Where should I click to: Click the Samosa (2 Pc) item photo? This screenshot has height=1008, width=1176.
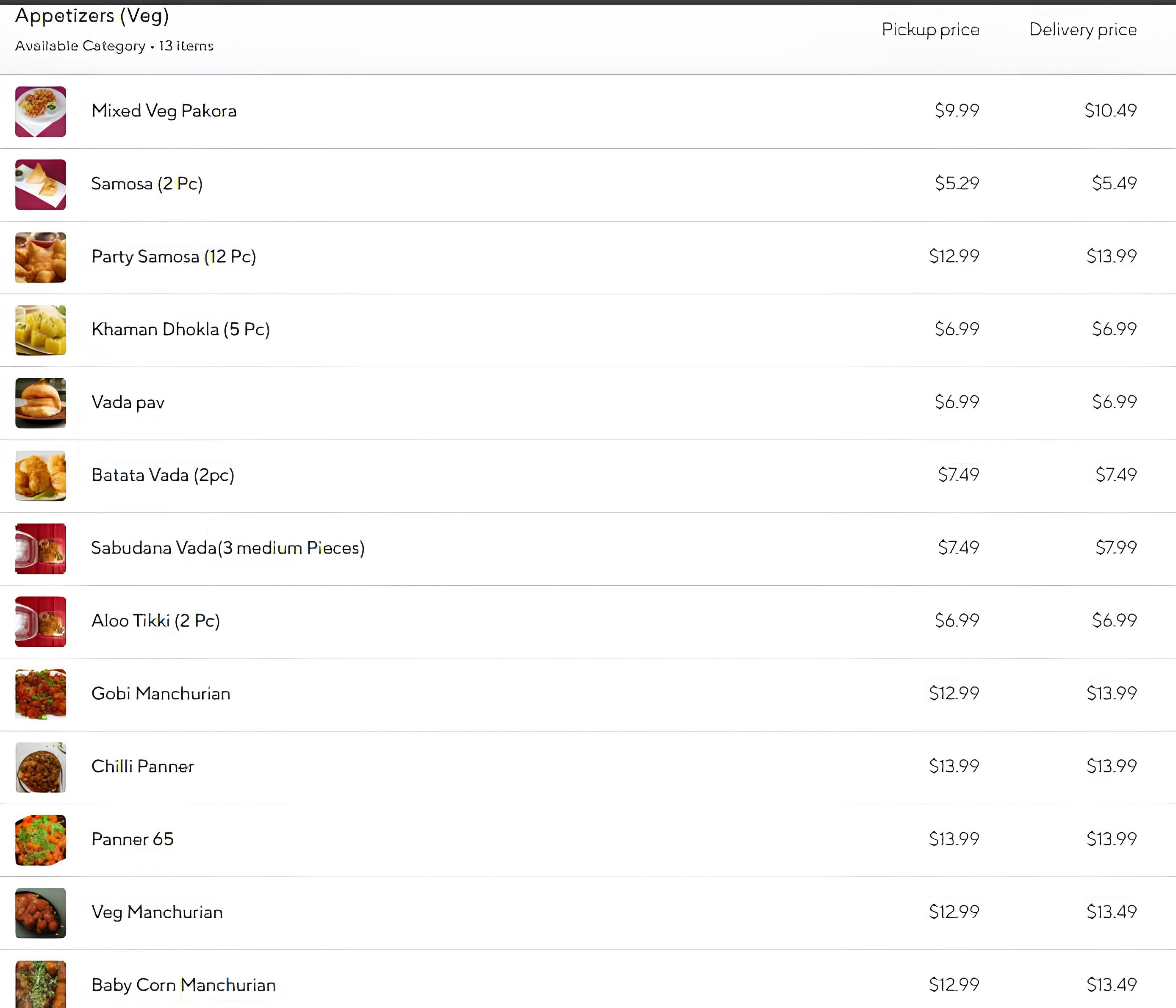pyautogui.click(x=40, y=185)
